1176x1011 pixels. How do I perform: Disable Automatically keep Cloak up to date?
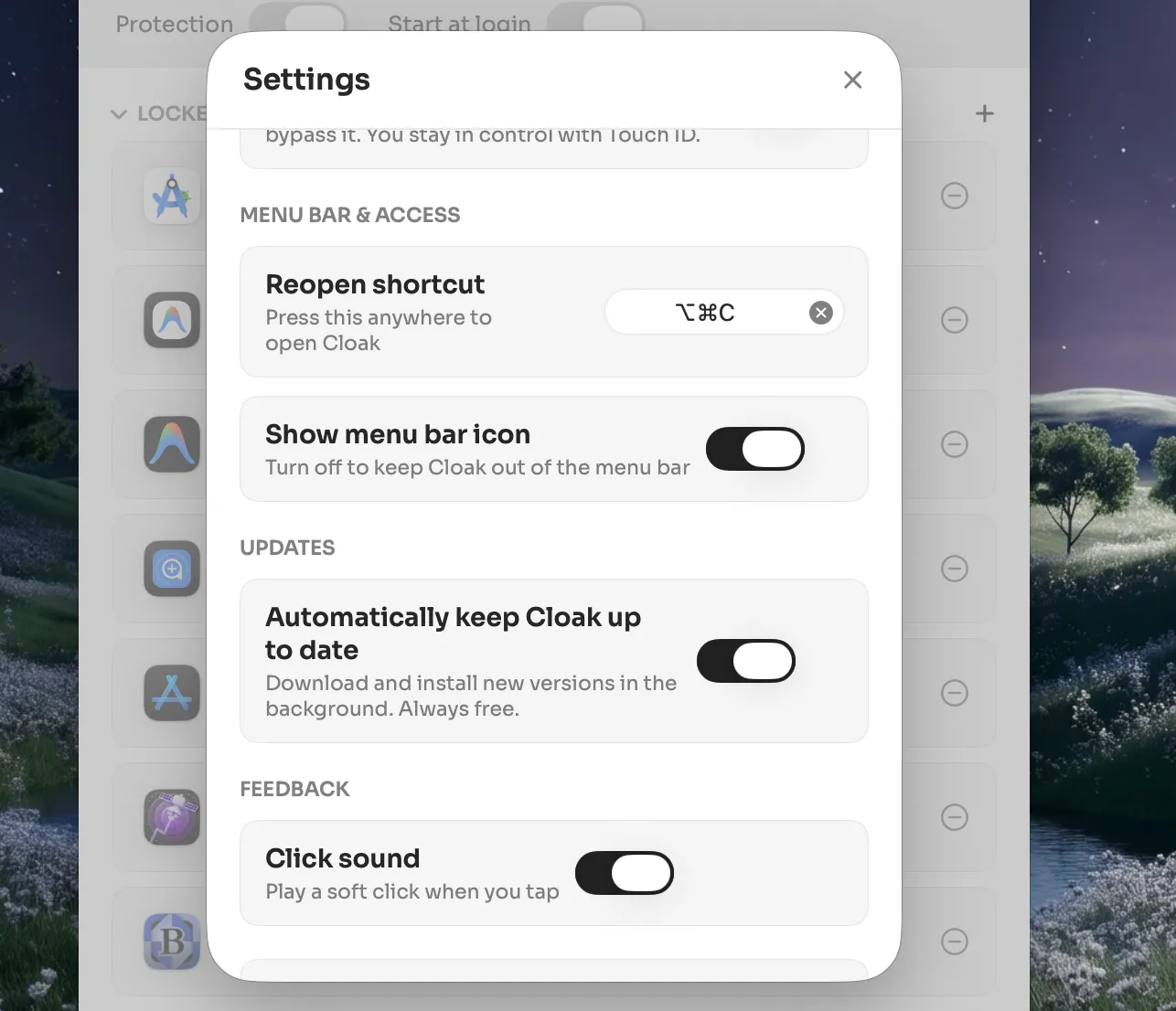click(x=746, y=661)
